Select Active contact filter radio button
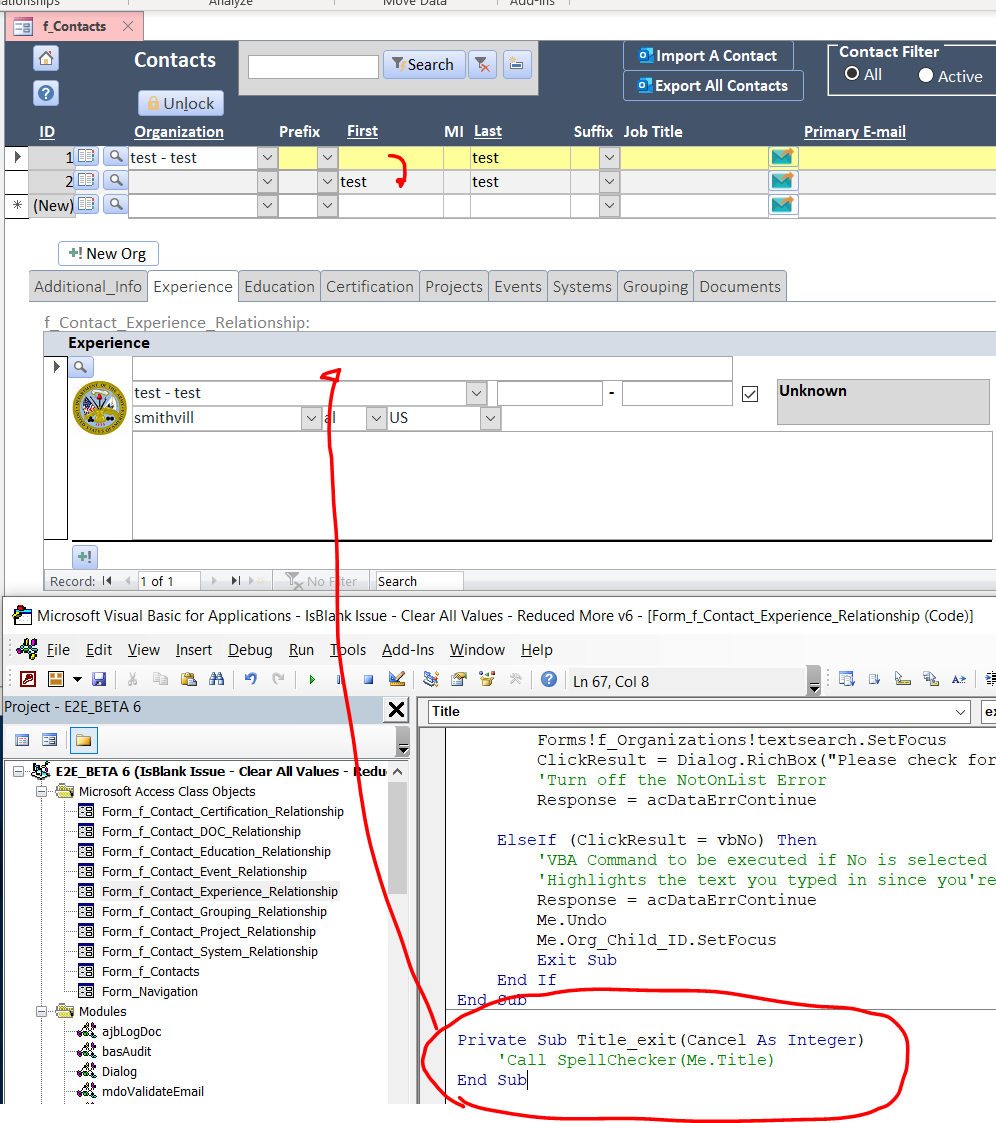 (x=926, y=75)
